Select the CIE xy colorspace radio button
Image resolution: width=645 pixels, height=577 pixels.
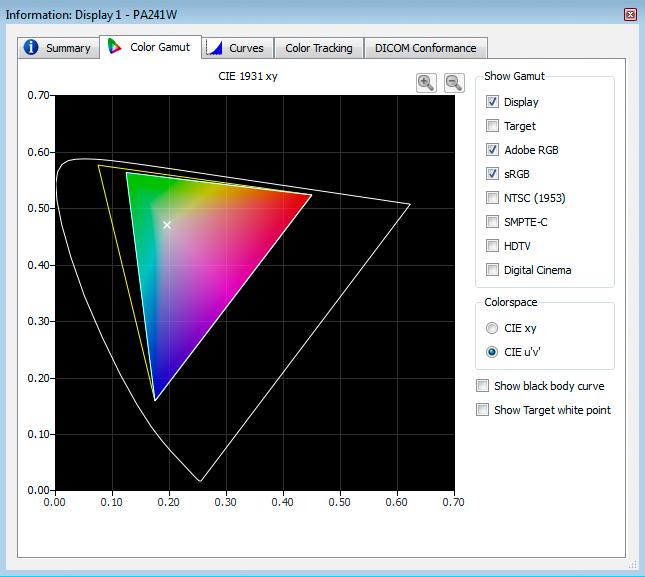pyautogui.click(x=492, y=328)
